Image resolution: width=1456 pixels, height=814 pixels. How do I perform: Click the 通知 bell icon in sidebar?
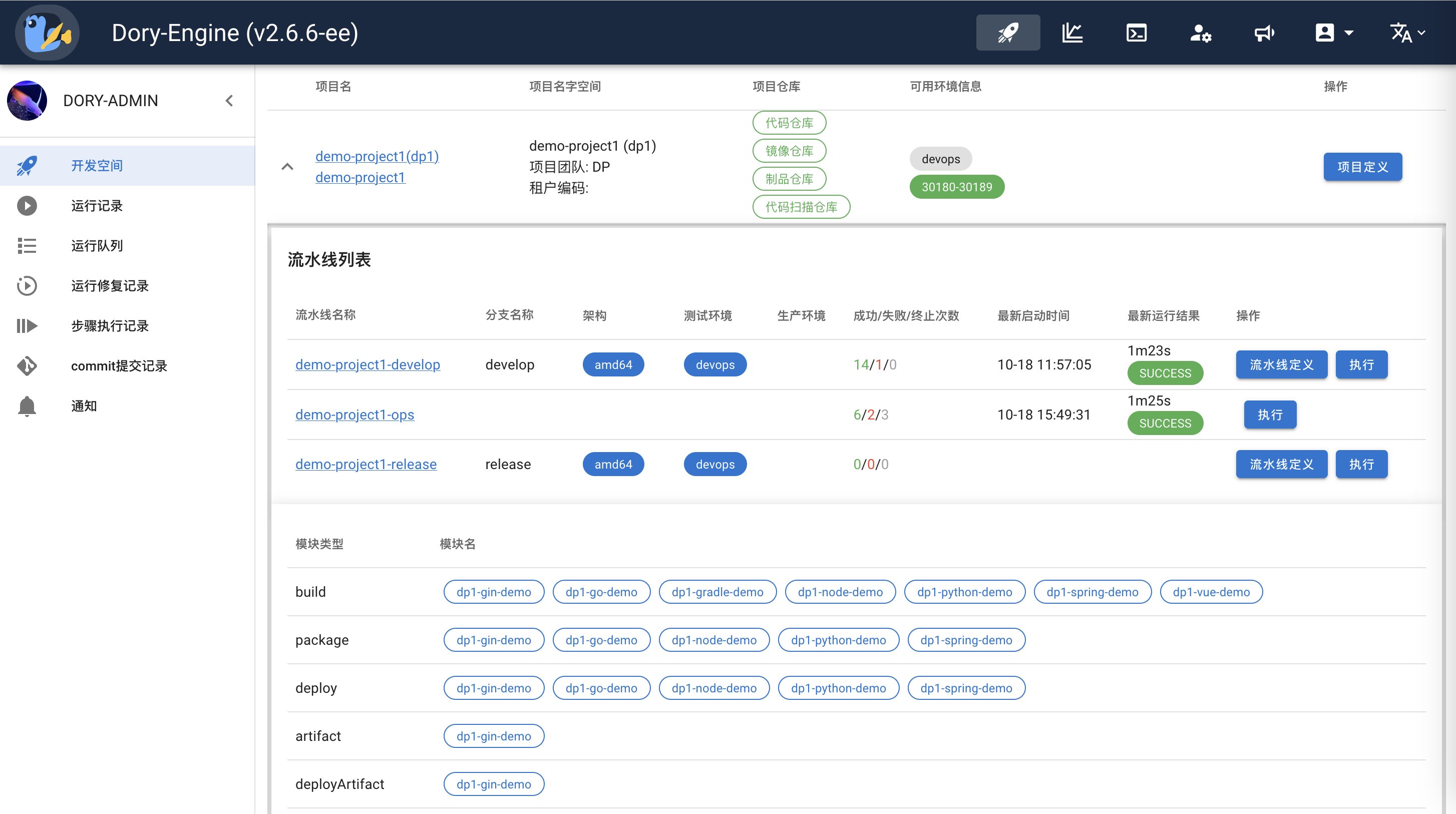[27, 406]
